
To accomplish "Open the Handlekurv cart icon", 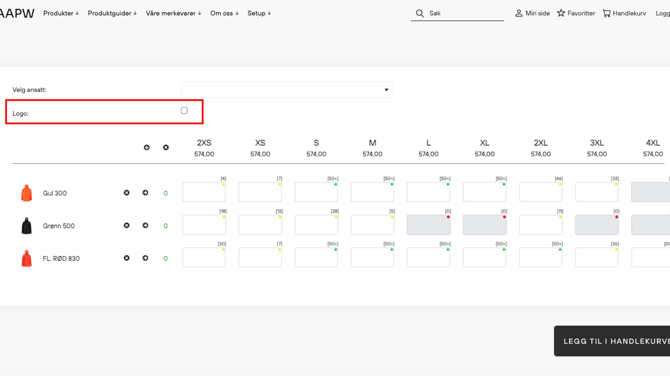I will [x=606, y=13].
